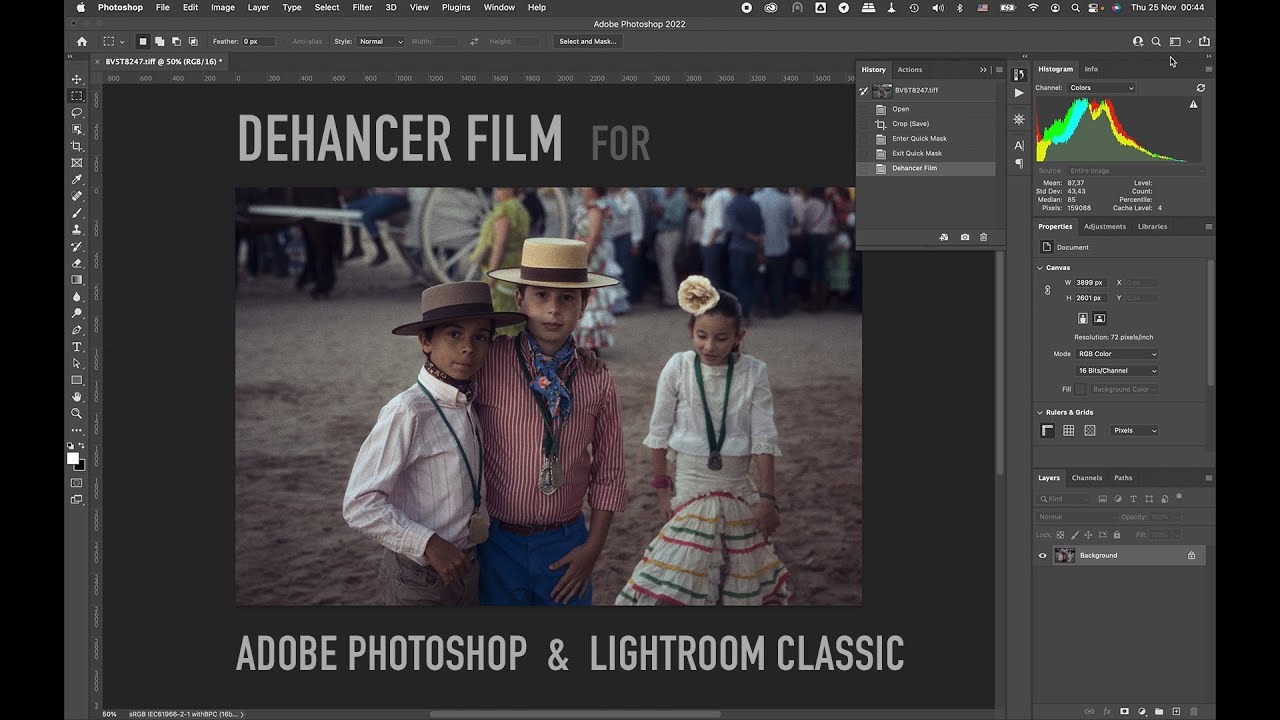1280x720 pixels.
Task: Select the Move tool
Action: coord(76,79)
